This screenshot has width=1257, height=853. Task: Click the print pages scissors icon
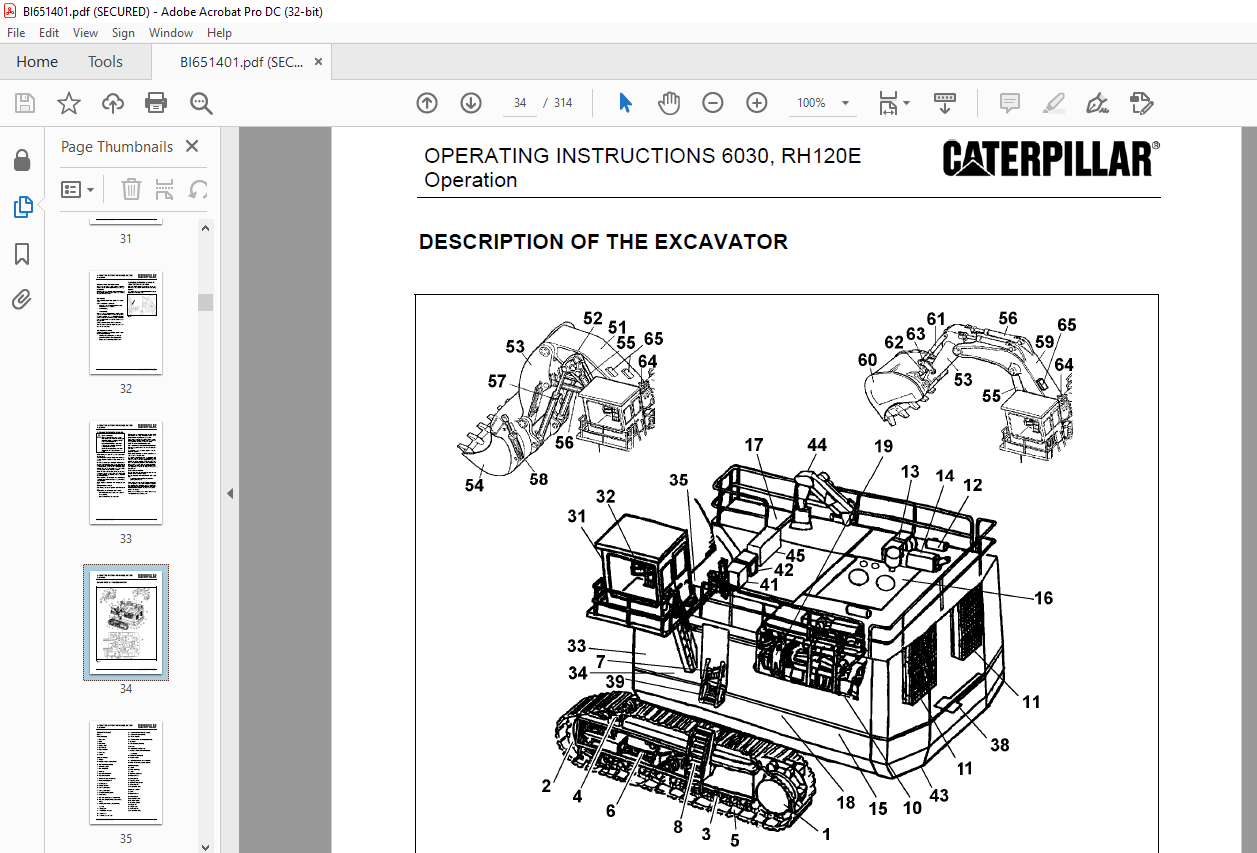(165, 189)
